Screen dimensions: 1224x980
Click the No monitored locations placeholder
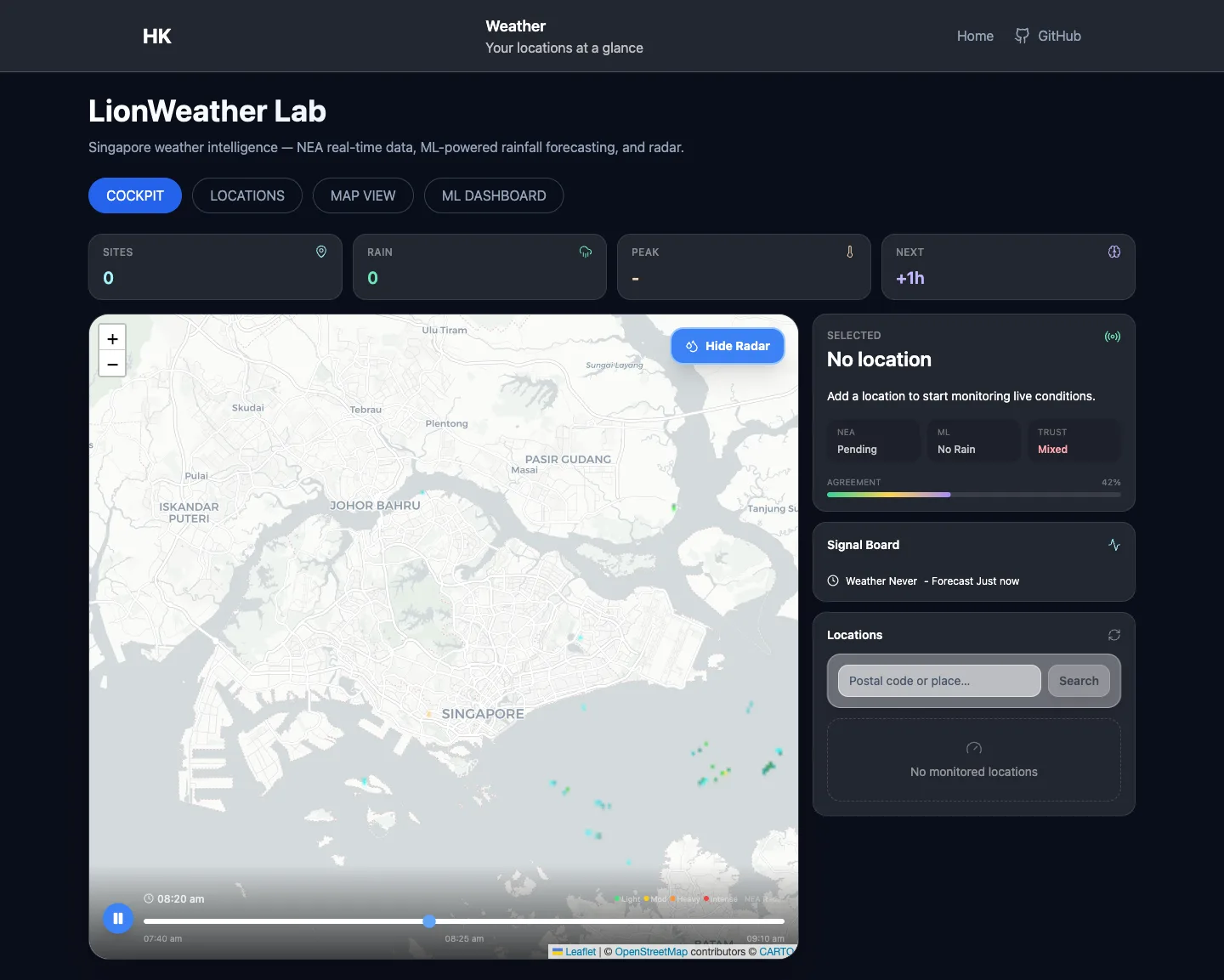point(974,760)
